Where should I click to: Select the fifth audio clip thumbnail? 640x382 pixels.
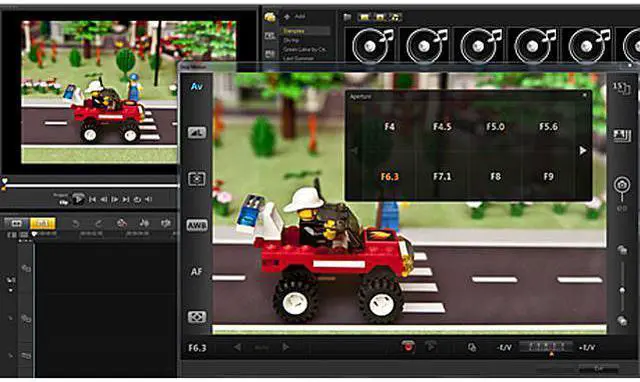coord(587,46)
